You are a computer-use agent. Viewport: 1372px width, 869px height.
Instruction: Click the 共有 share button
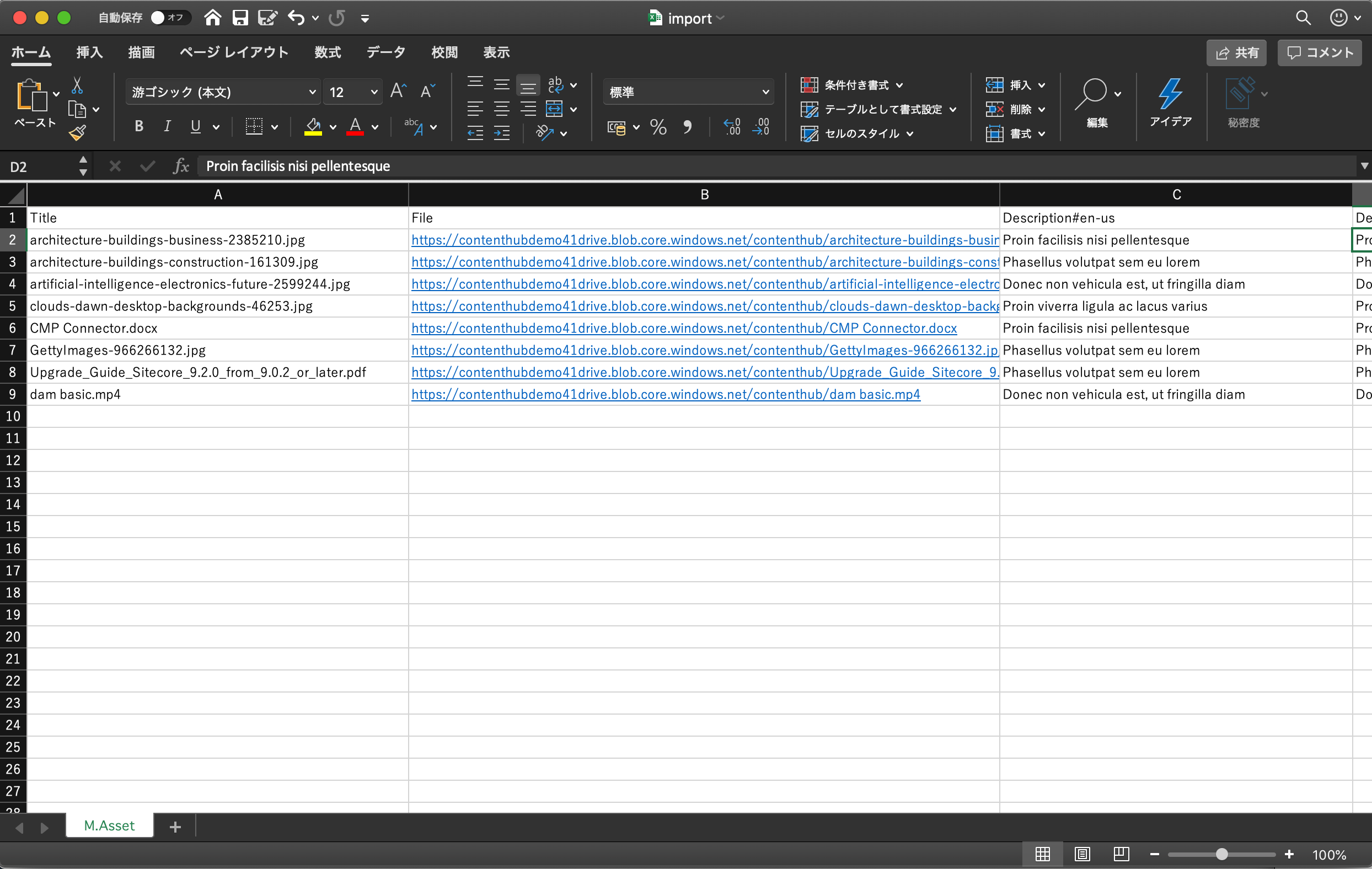(1236, 53)
